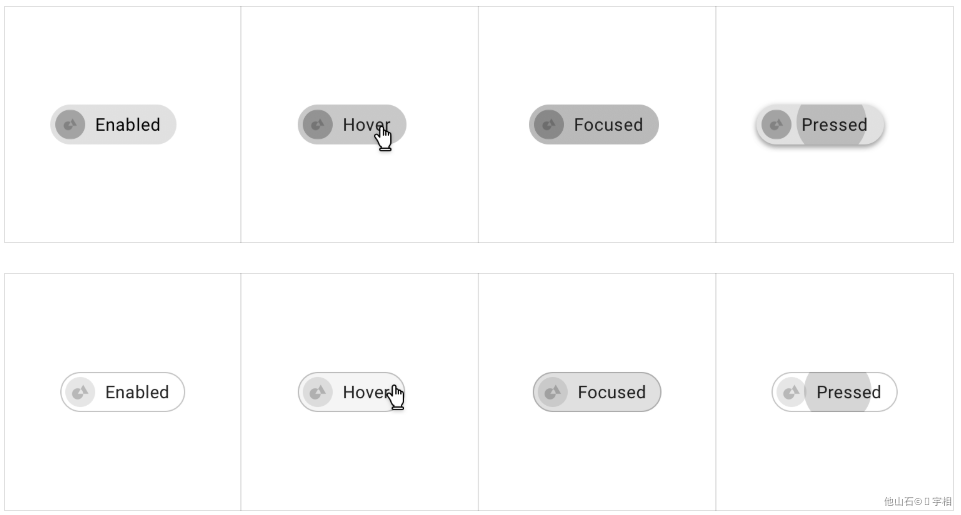Screen dimensions: 961x515
Task: Choose the outlined Hover chip label
Action: click(x=366, y=392)
